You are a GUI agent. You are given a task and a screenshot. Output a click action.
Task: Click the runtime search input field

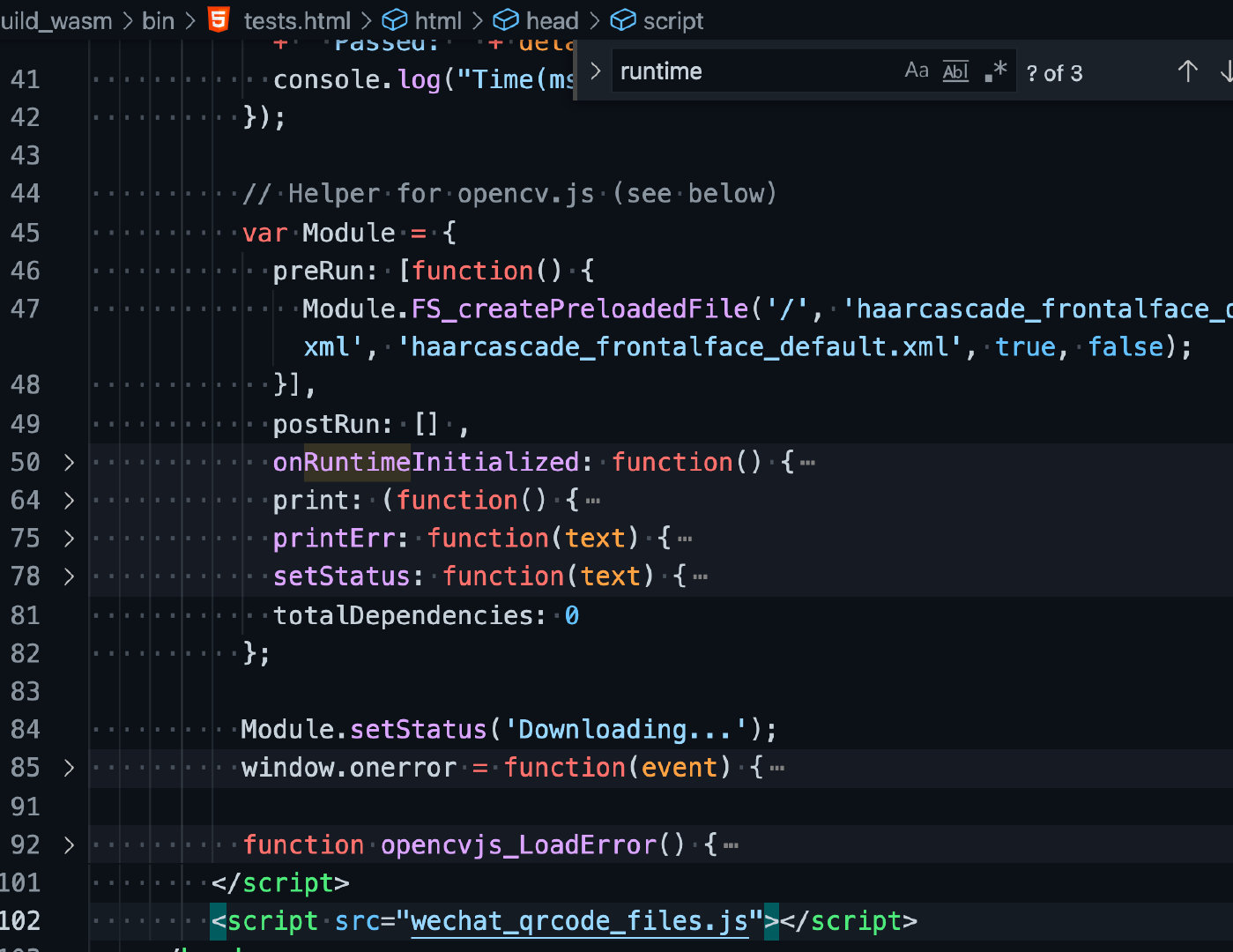(x=749, y=71)
